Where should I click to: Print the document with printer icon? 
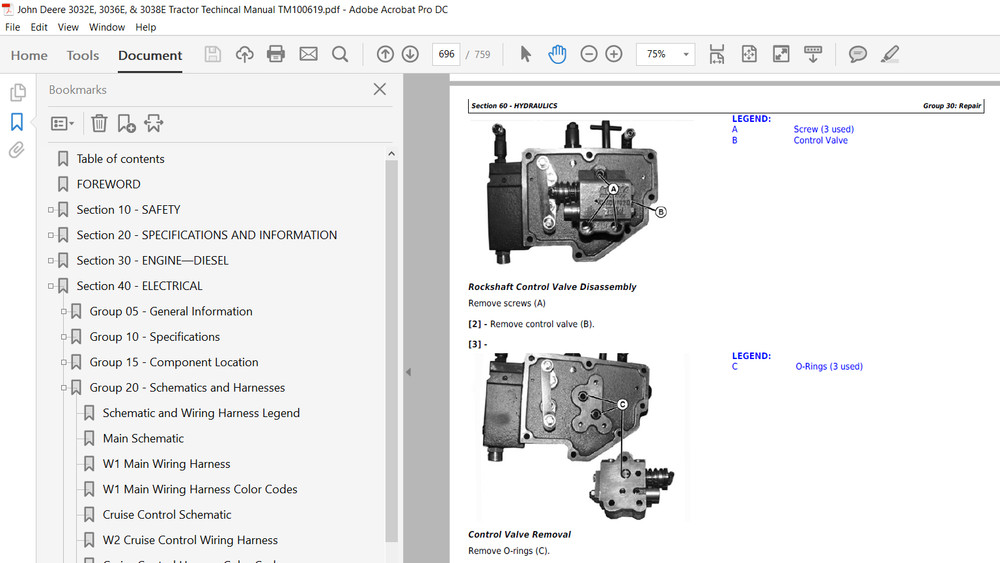pyautogui.click(x=276, y=54)
